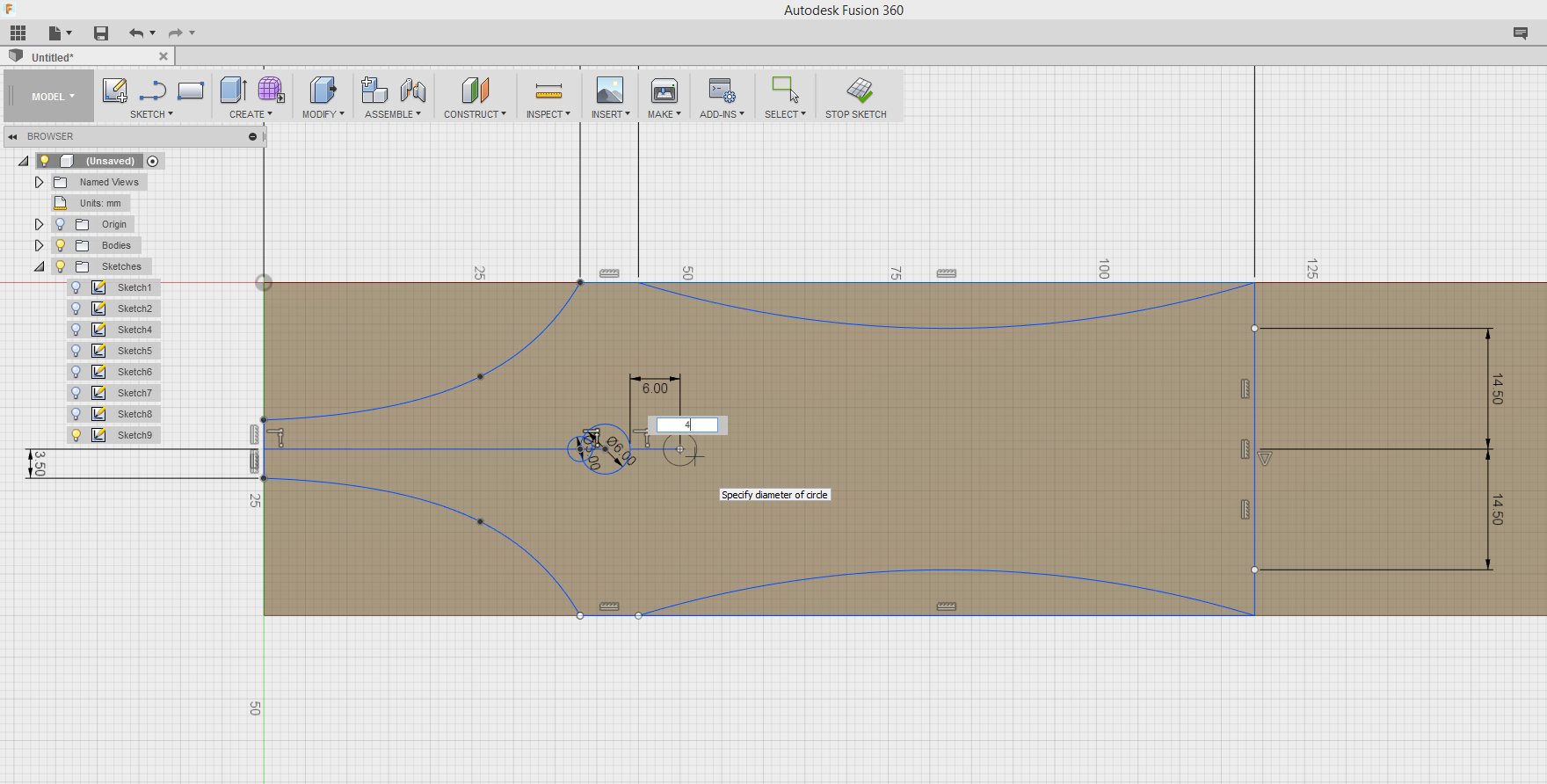Collapse the Sketches tree node
The image size is (1547, 784).
(39, 266)
